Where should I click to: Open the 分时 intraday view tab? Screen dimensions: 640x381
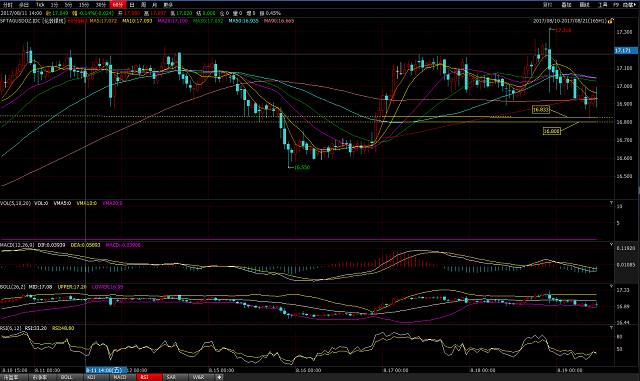click(x=8, y=4)
